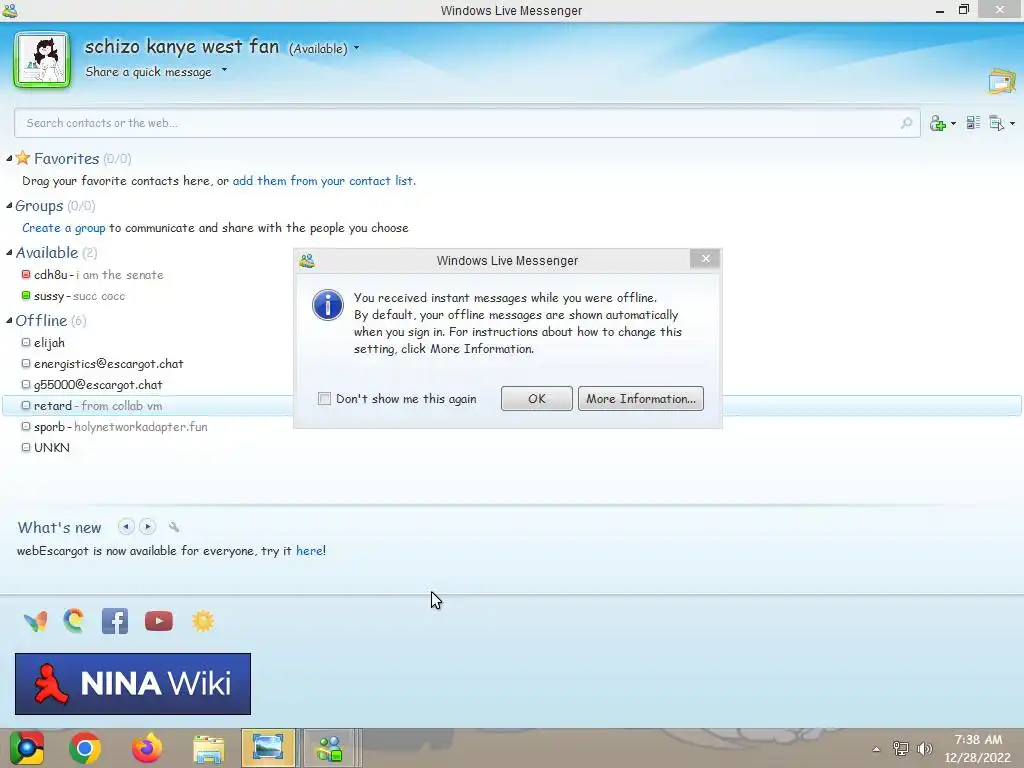The height and width of the screenshot is (768, 1024).
Task: Open the Add a contact dropdown arrow
Action: point(953,123)
